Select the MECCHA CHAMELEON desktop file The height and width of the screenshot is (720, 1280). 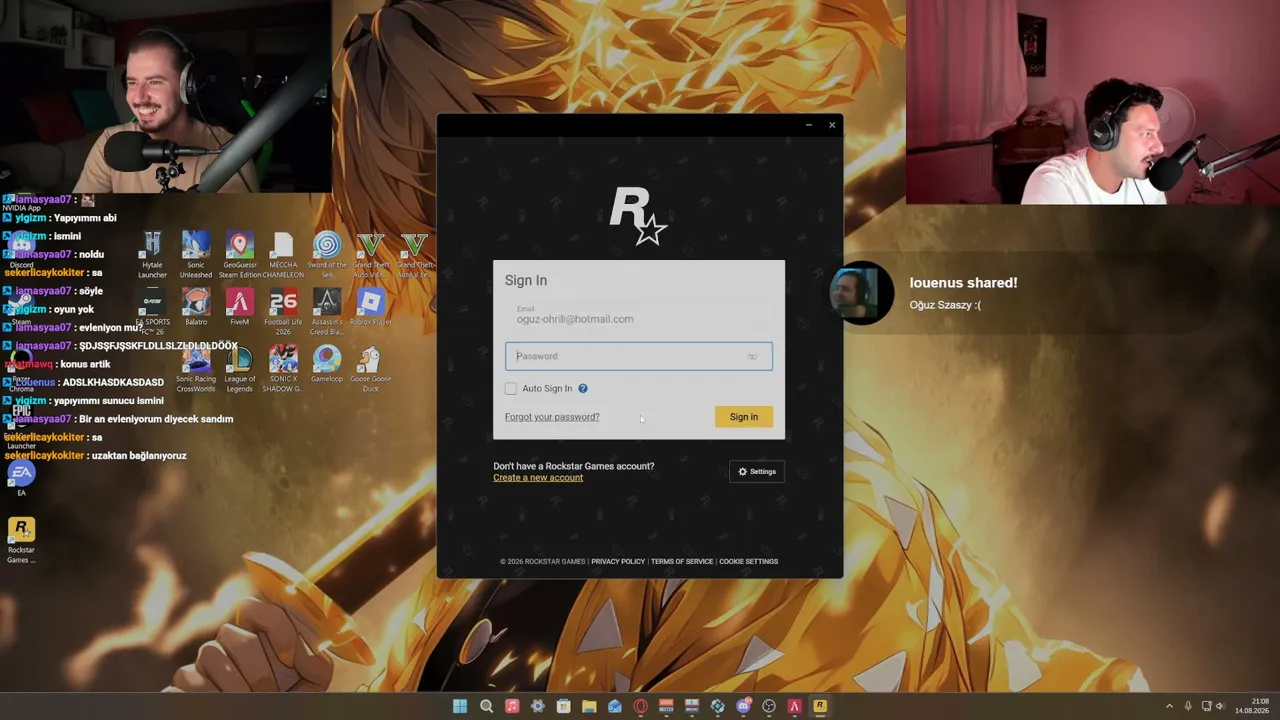coord(283,254)
